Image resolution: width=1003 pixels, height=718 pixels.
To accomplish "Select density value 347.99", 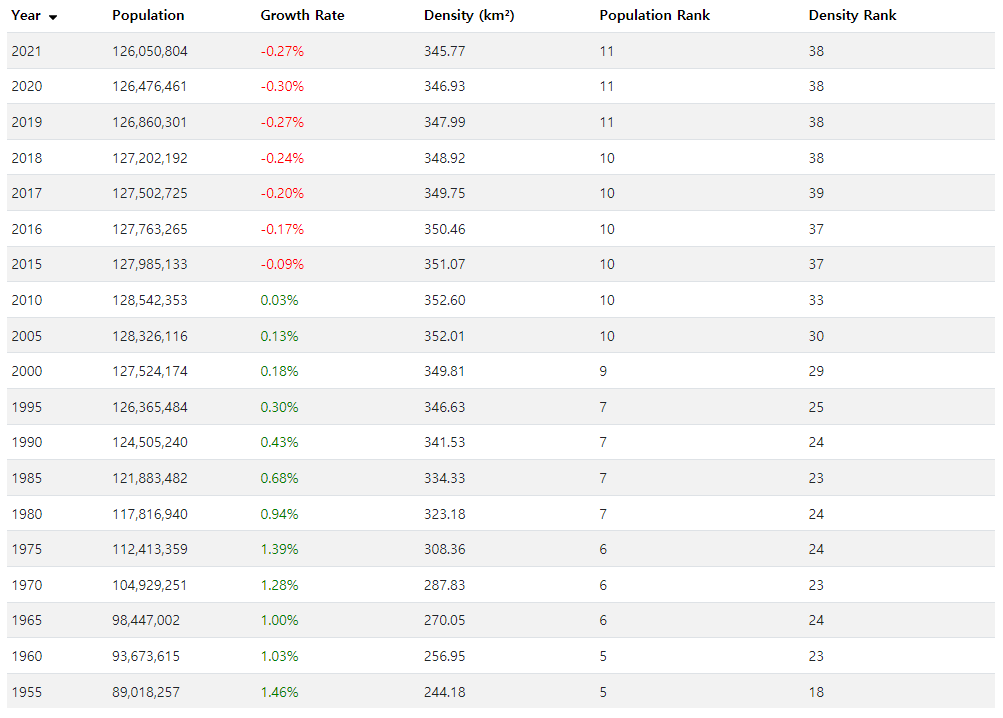I will 445,122.
